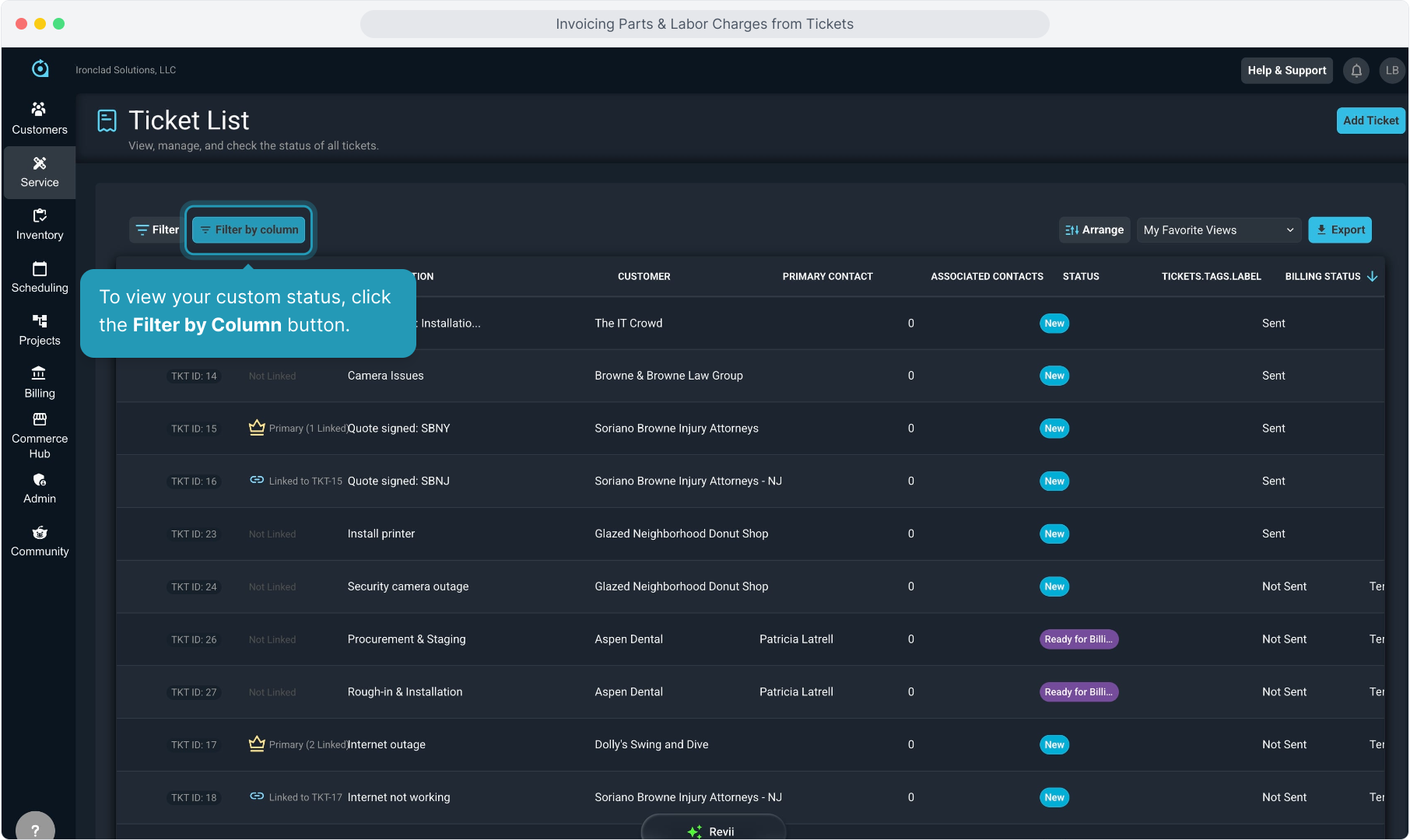Click the Filter by column button
This screenshot has height=840, width=1410.
(249, 230)
